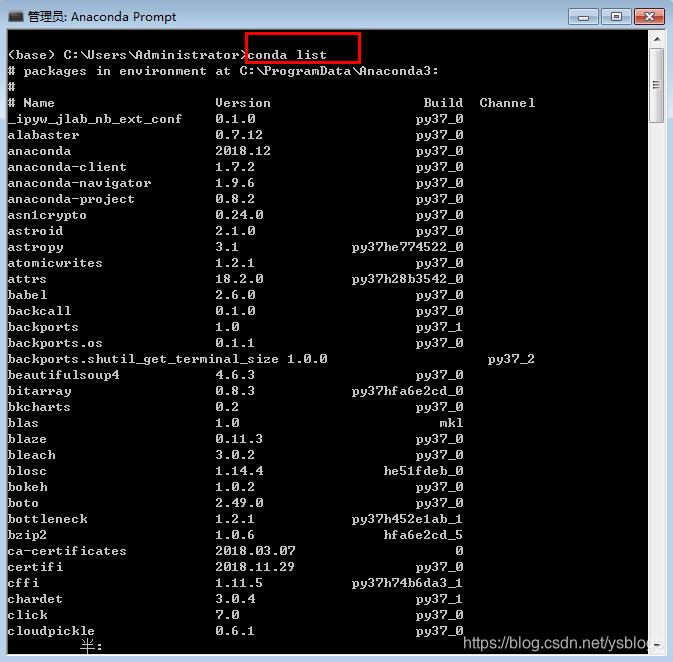
Task: Click version '2018.12' of anaconda
Action: (243, 151)
